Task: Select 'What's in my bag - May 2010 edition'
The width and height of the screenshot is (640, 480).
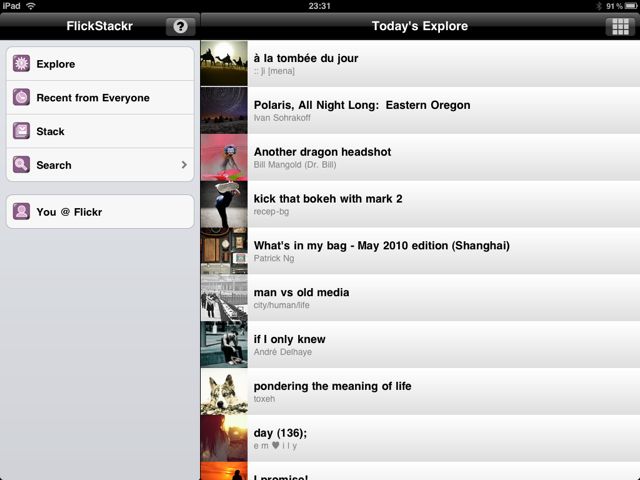Action: pos(382,246)
